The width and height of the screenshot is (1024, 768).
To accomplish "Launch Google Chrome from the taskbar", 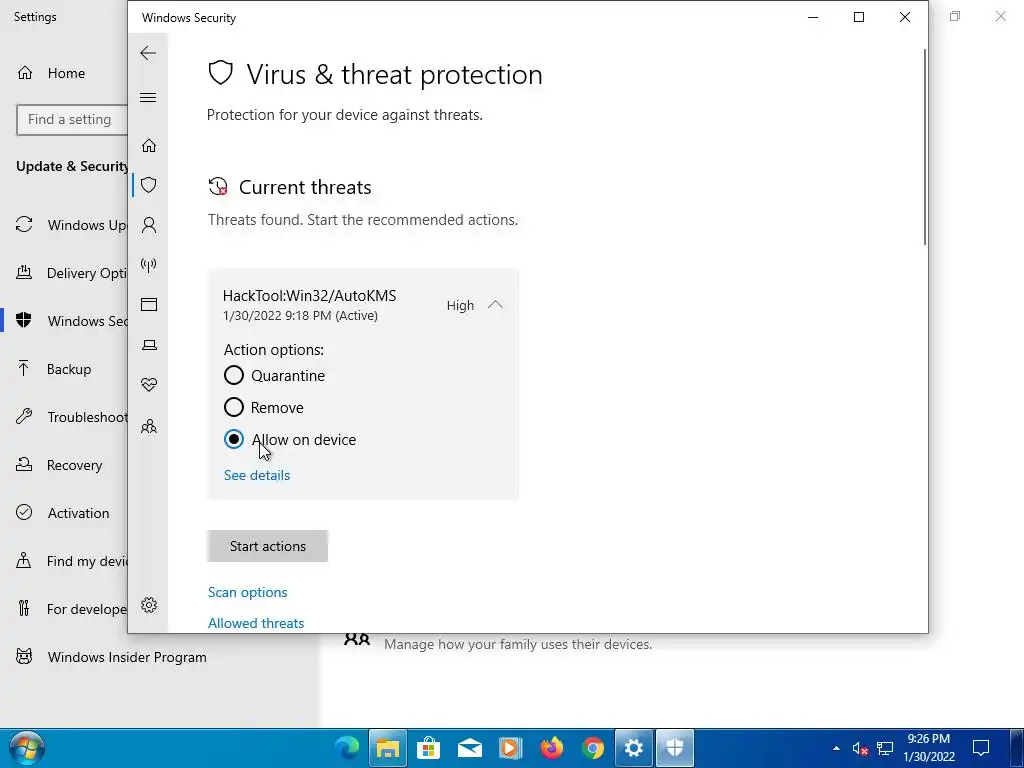I will click(x=593, y=748).
